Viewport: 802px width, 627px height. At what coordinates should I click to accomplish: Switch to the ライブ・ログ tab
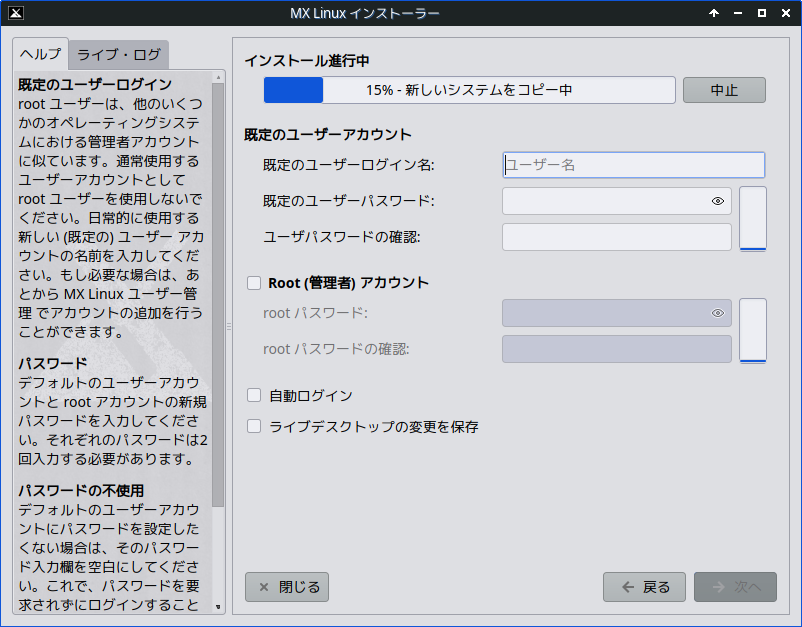click(119, 54)
